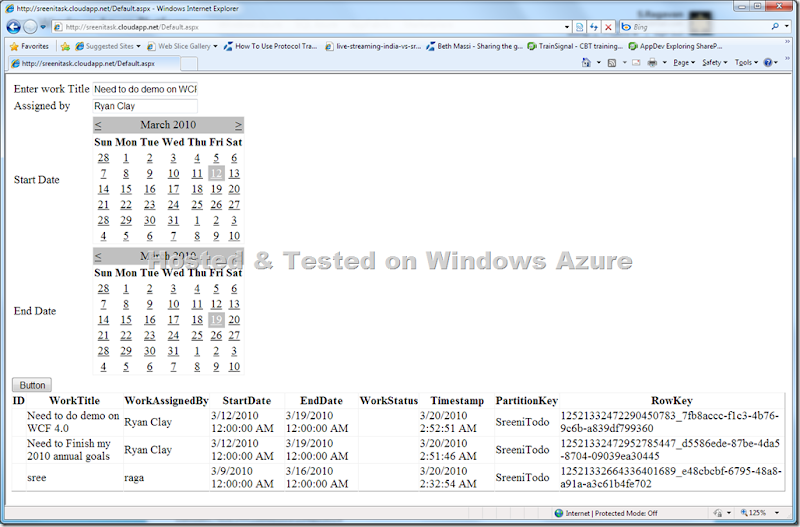Open the Favorites star button
The width and height of the screenshot is (800, 527).
(x=29, y=46)
